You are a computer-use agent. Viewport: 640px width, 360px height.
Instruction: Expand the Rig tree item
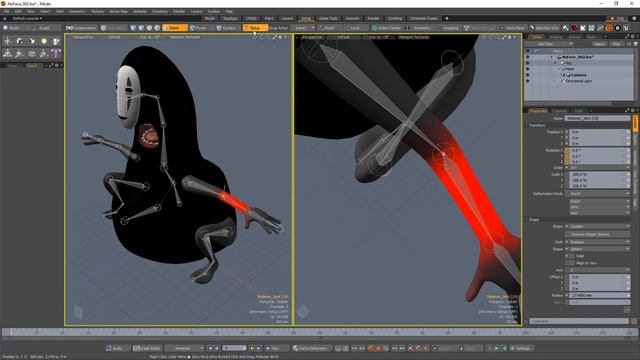click(555, 63)
